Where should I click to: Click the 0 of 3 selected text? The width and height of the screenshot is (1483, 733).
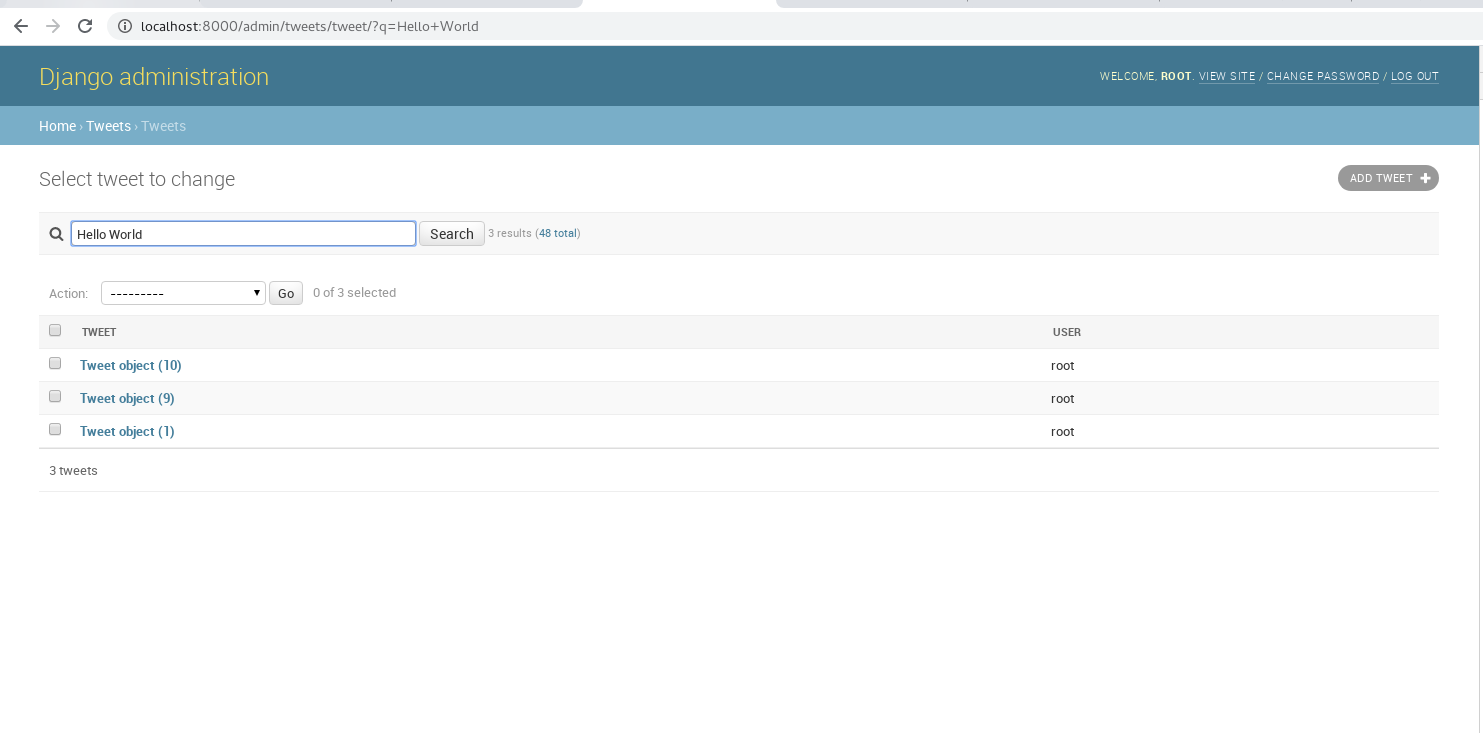354,293
